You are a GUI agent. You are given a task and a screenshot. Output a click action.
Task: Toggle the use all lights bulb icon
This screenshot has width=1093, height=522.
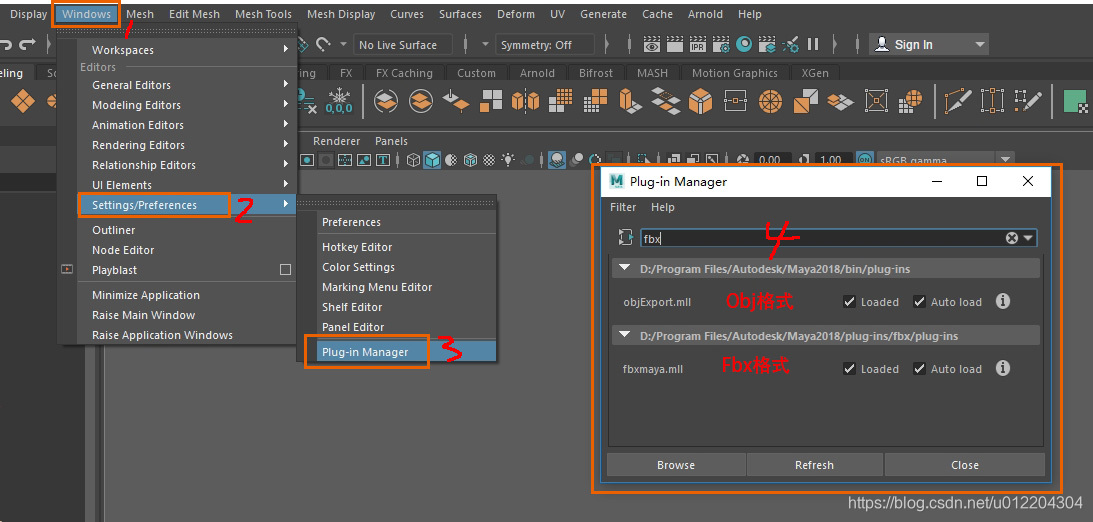pyautogui.click(x=509, y=160)
